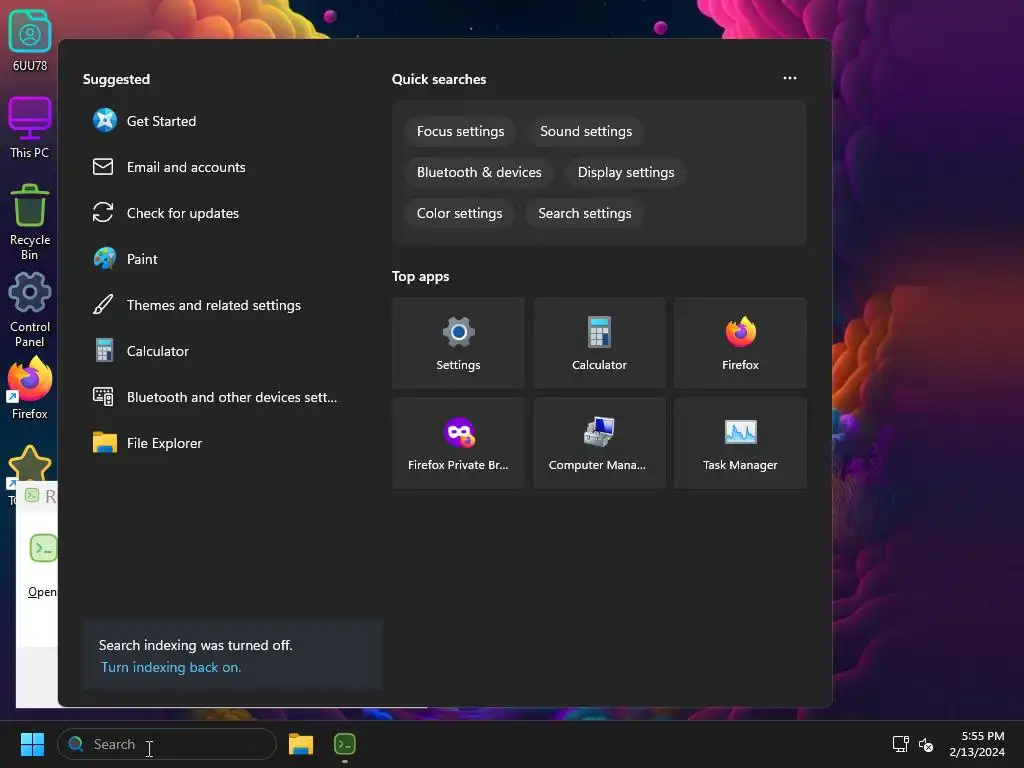Click the muted volume tray icon
The height and width of the screenshot is (768, 1024).
click(925, 744)
